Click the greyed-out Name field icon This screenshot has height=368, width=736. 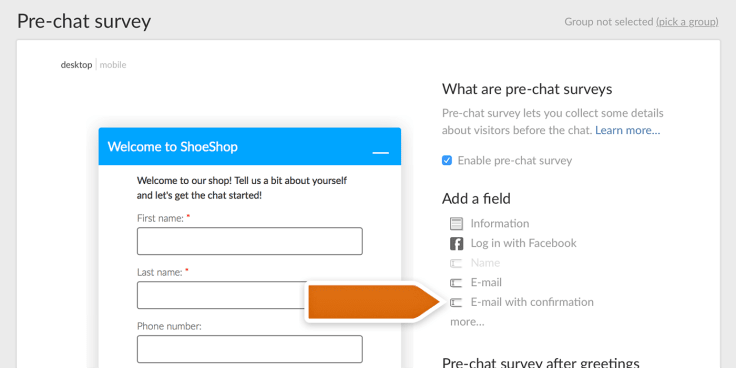(456, 263)
